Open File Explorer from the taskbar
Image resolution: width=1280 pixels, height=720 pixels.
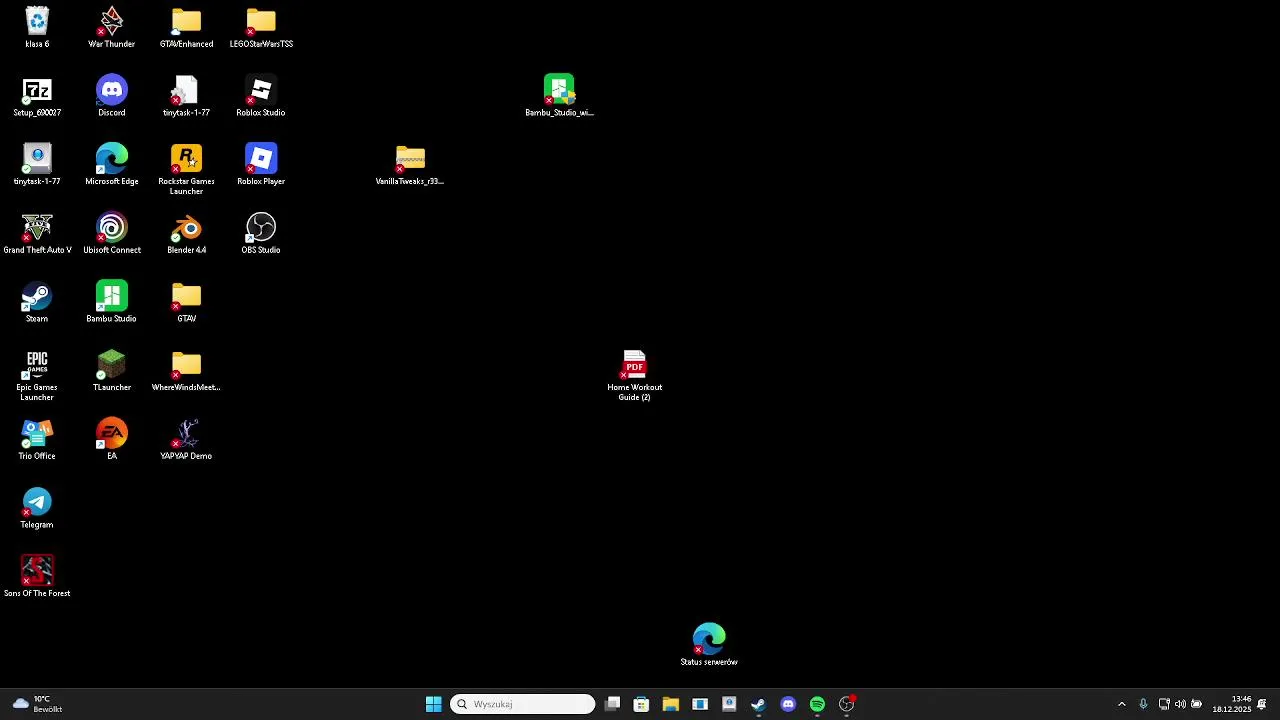point(670,704)
